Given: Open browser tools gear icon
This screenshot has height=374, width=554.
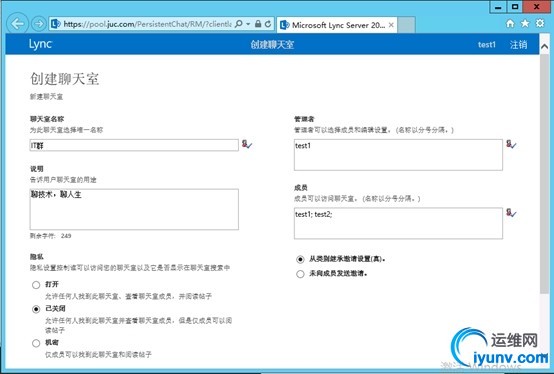Looking at the screenshot, I should [540, 24].
